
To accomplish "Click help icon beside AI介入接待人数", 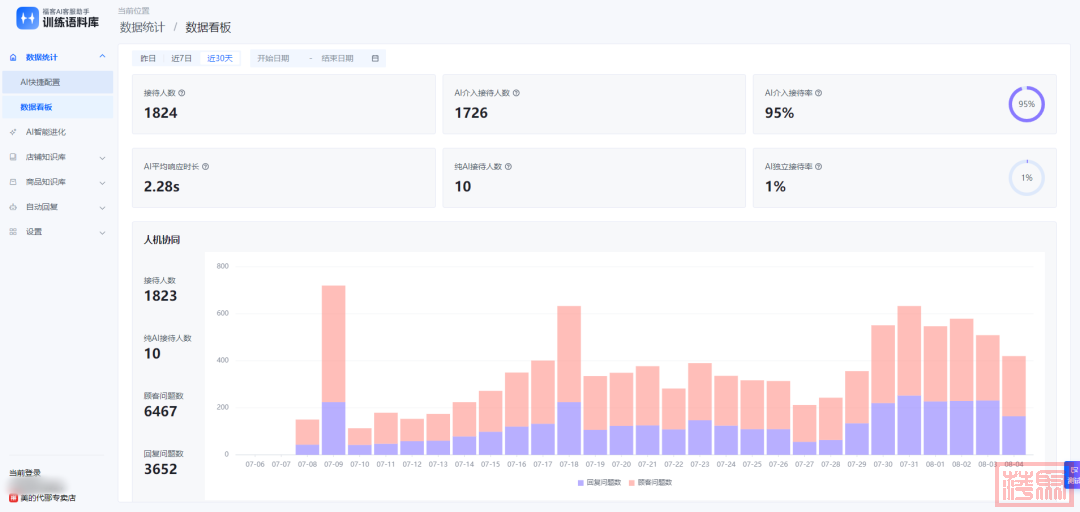I will point(516,93).
